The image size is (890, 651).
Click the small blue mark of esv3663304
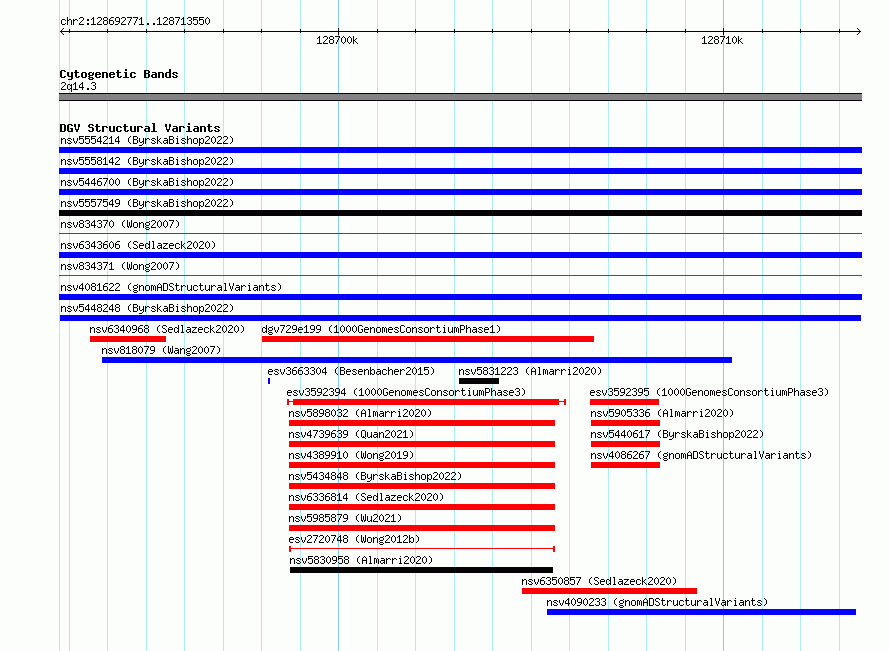269,381
